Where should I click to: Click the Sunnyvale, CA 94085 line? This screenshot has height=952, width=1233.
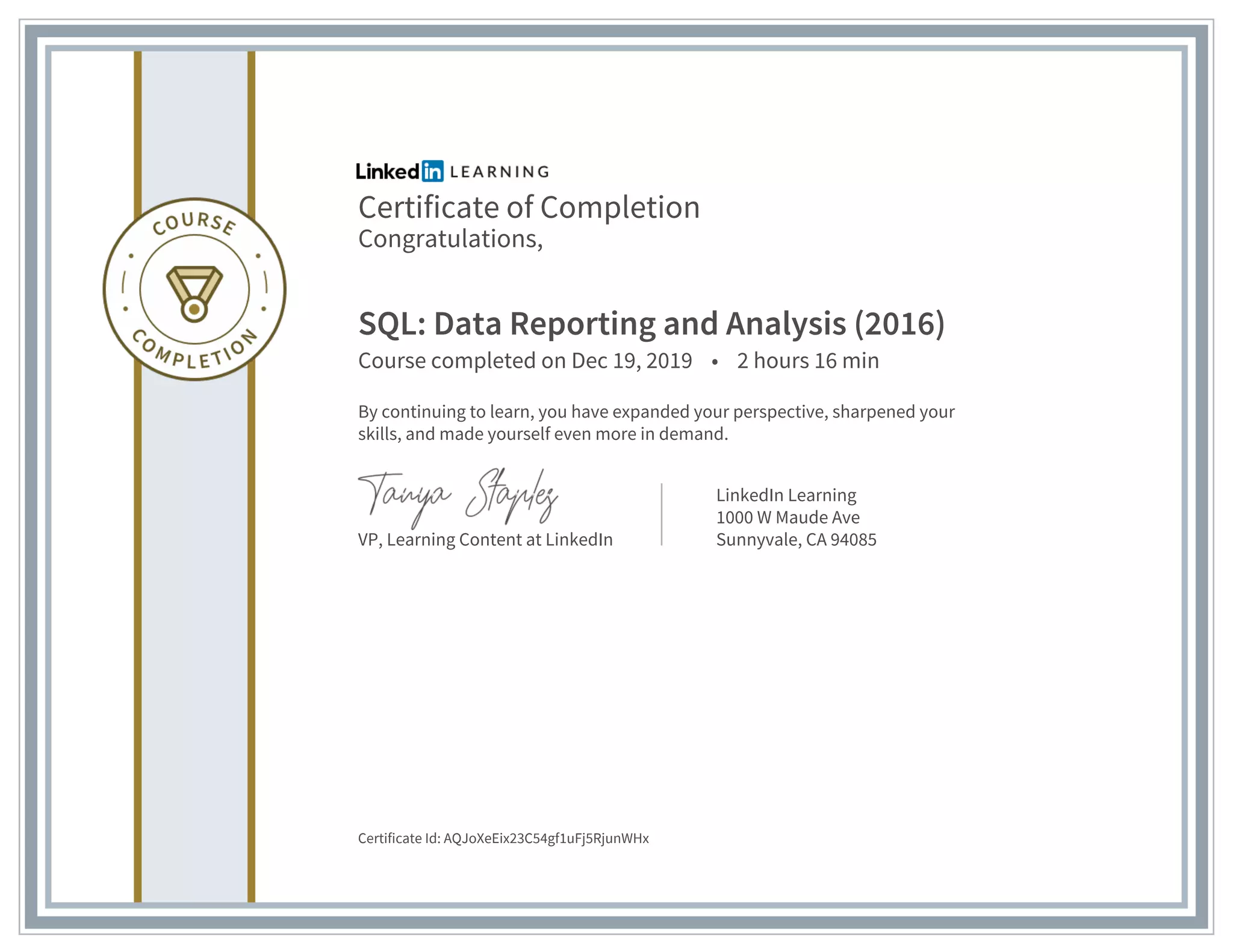[796, 540]
